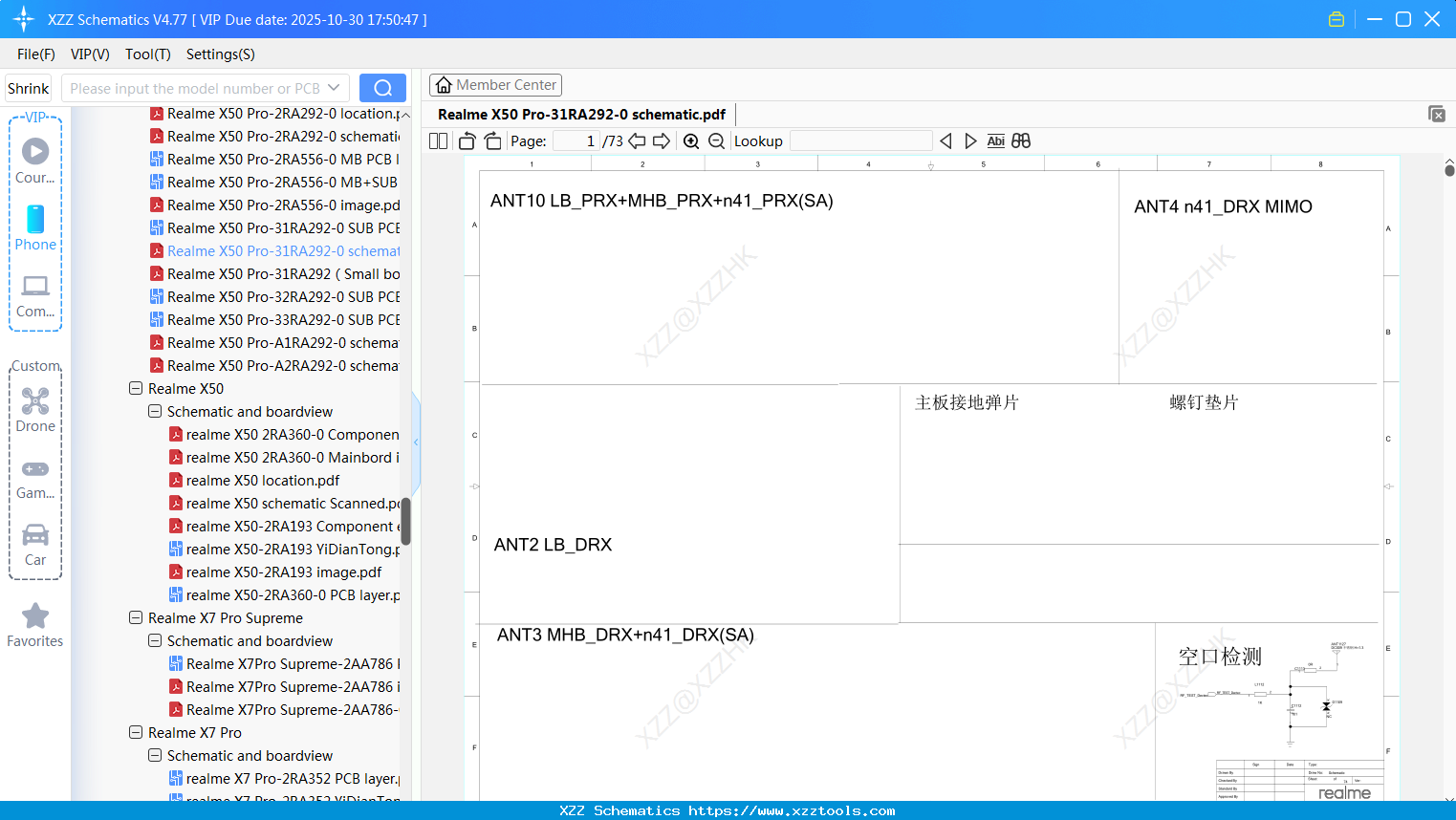
Task: Open realme X50 schematic Scanned PDF
Action: click(x=284, y=504)
